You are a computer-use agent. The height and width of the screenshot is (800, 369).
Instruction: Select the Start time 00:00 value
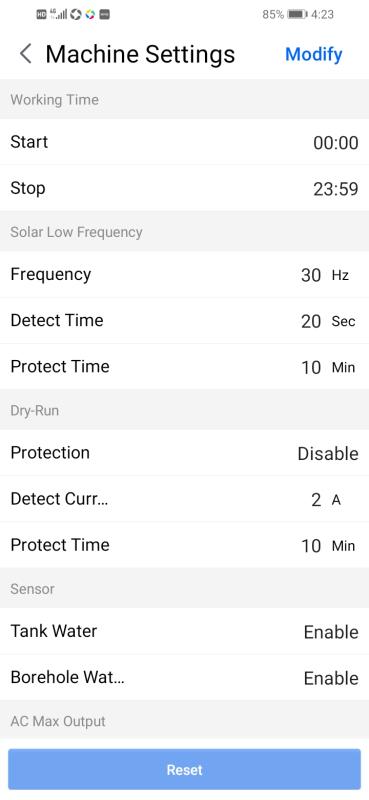[x=336, y=143]
